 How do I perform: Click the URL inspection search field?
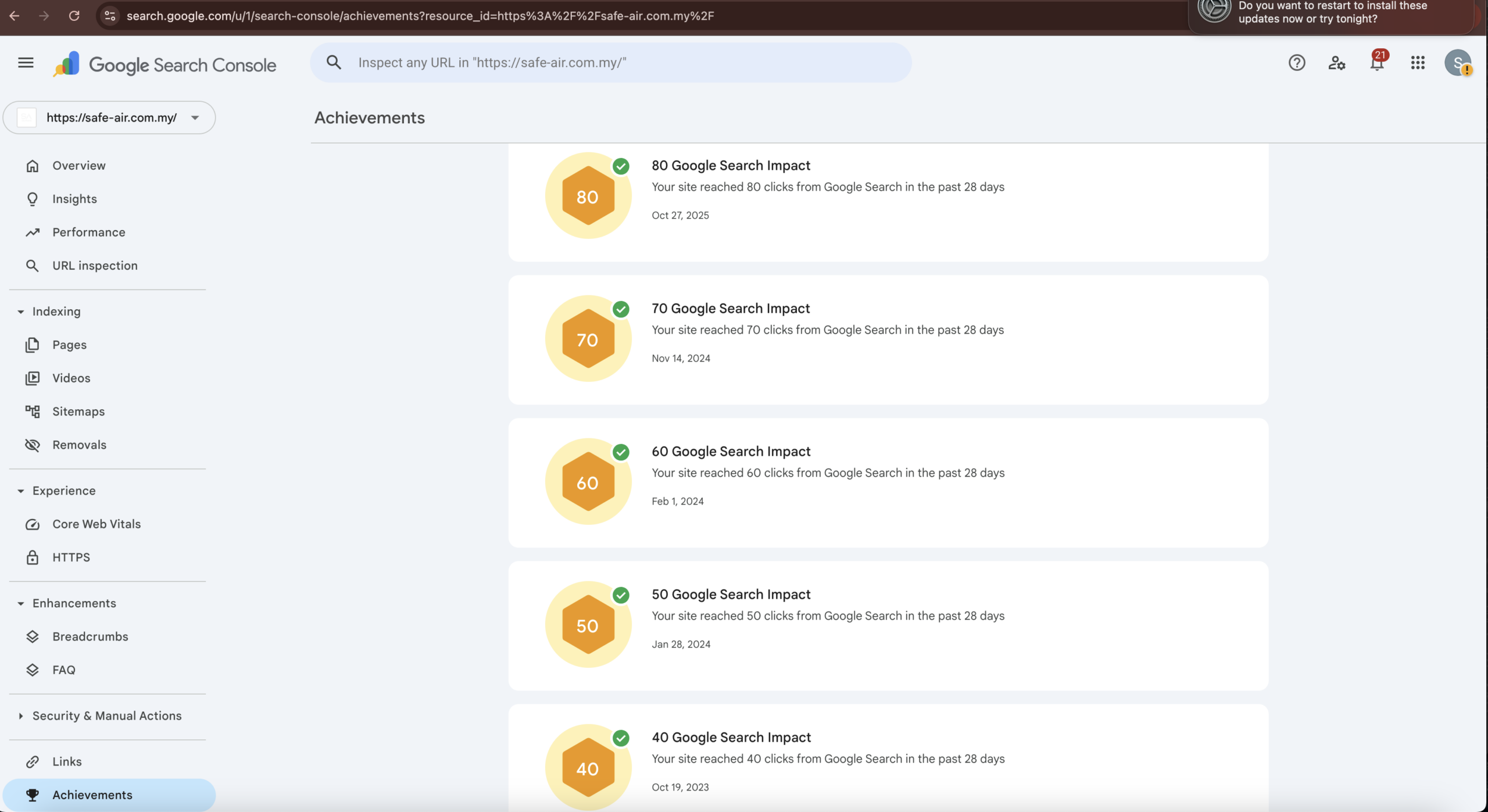(x=611, y=62)
